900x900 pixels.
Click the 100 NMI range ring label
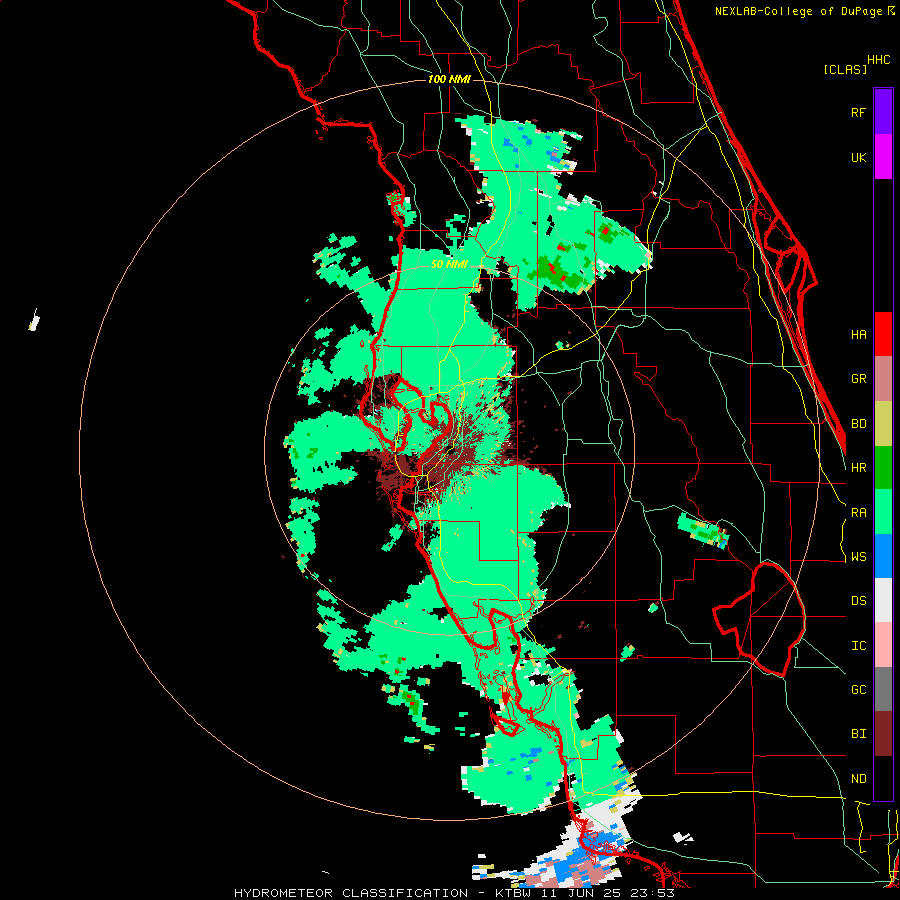(x=449, y=79)
